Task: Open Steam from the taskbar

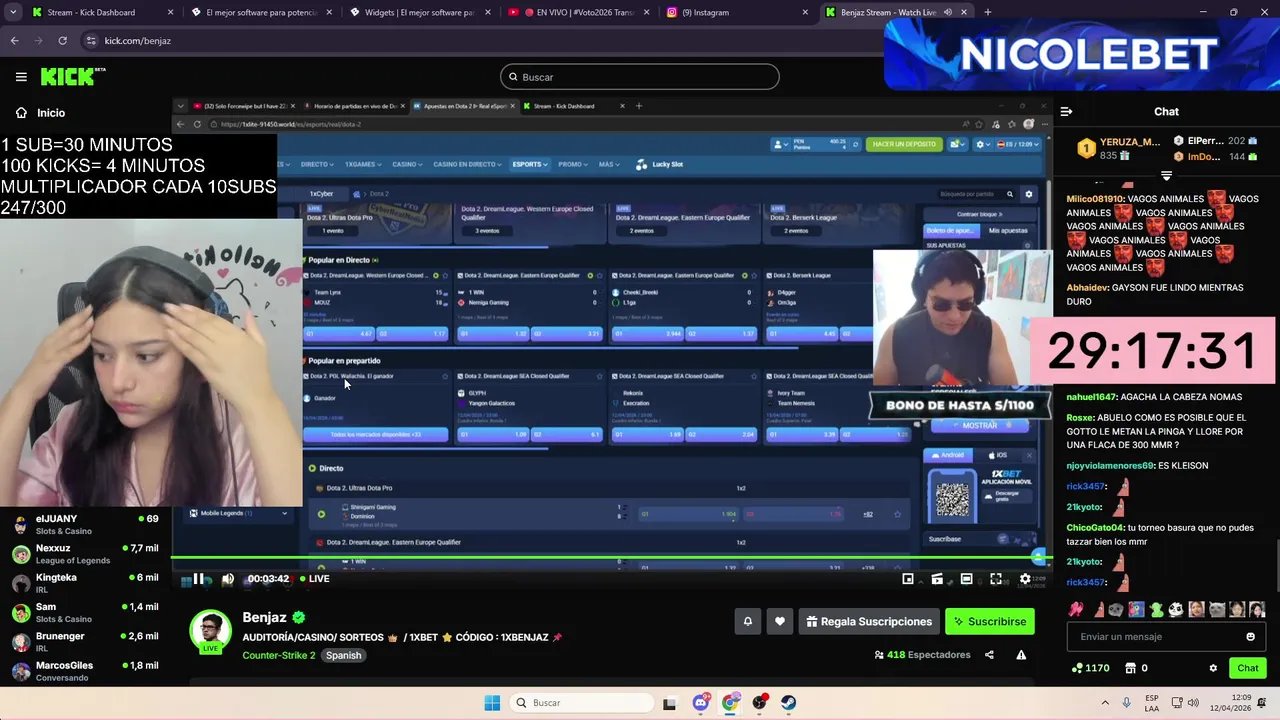Action: 789,703
